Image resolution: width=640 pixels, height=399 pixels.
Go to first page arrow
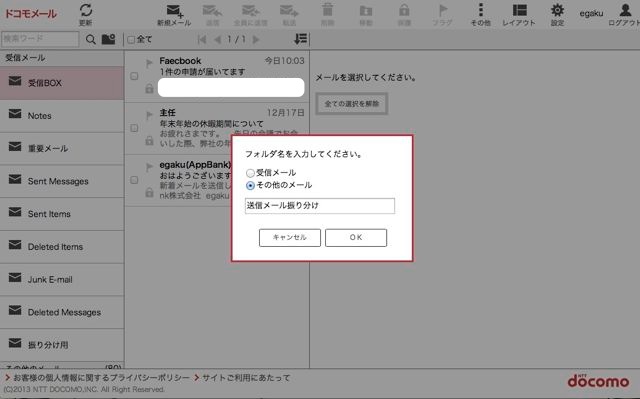click(202, 40)
